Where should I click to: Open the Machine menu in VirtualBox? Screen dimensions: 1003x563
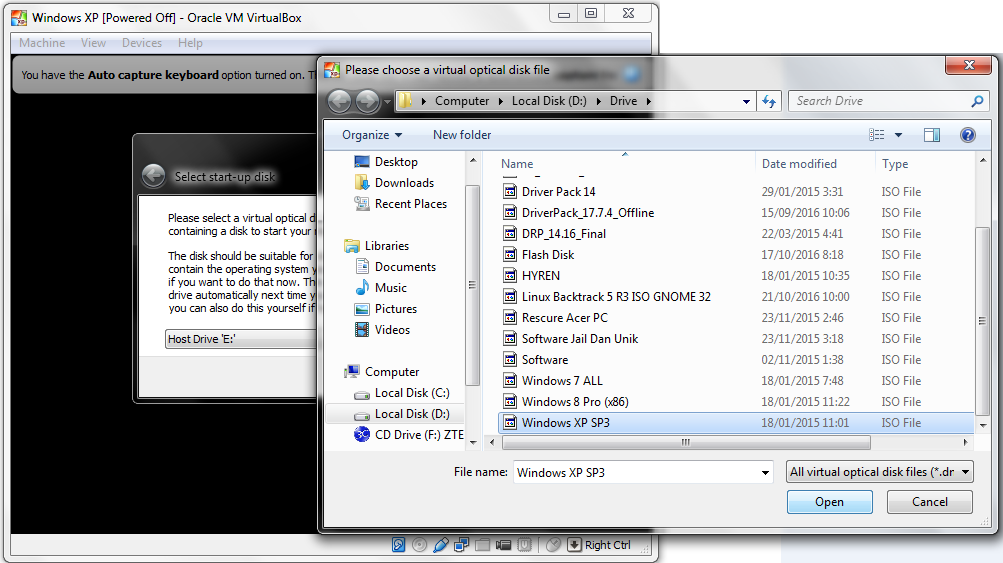click(x=42, y=43)
